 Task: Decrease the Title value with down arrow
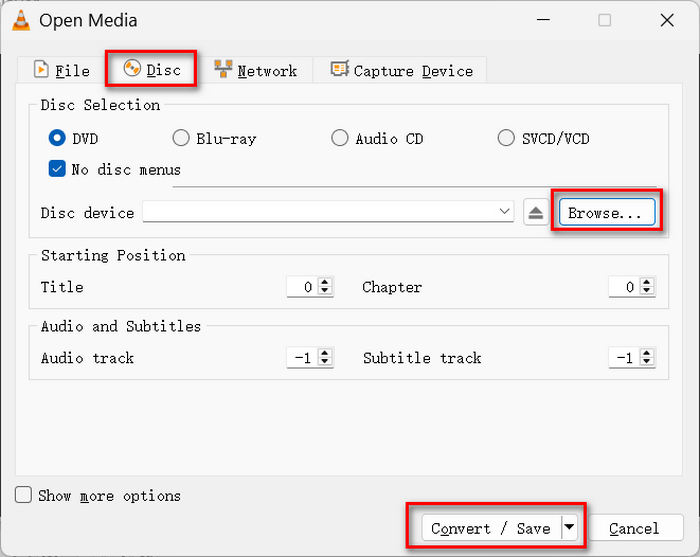[x=325, y=291]
